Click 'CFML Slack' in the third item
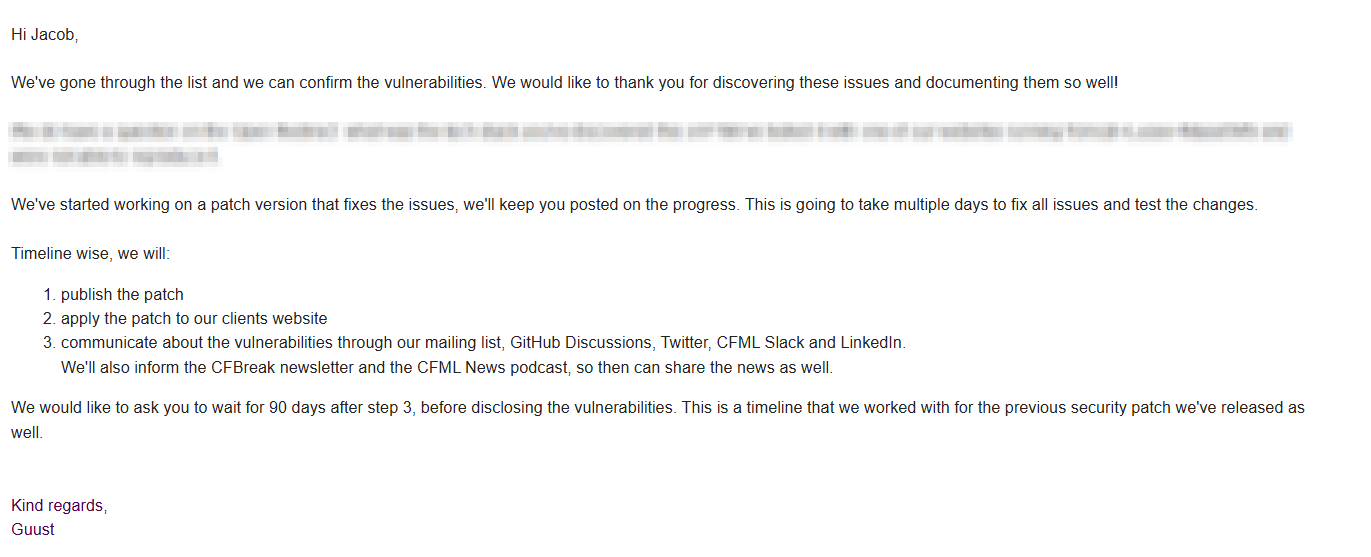Image resolution: width=1371 pixels, height=557 pixels. click(x=760, y=342)
